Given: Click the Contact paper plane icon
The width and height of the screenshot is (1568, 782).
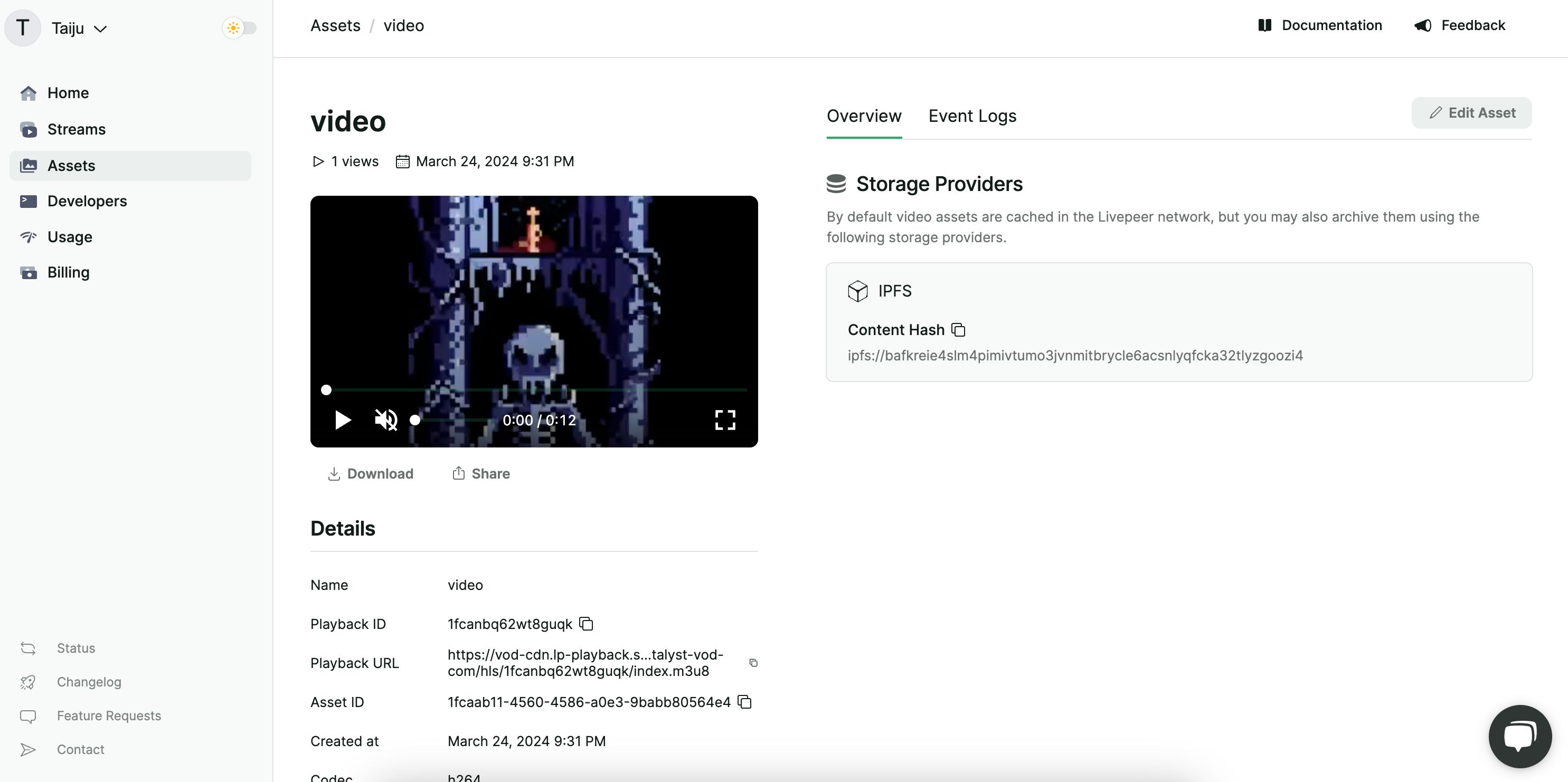Looking at the screenshot, I should click(x=28, y=750).
